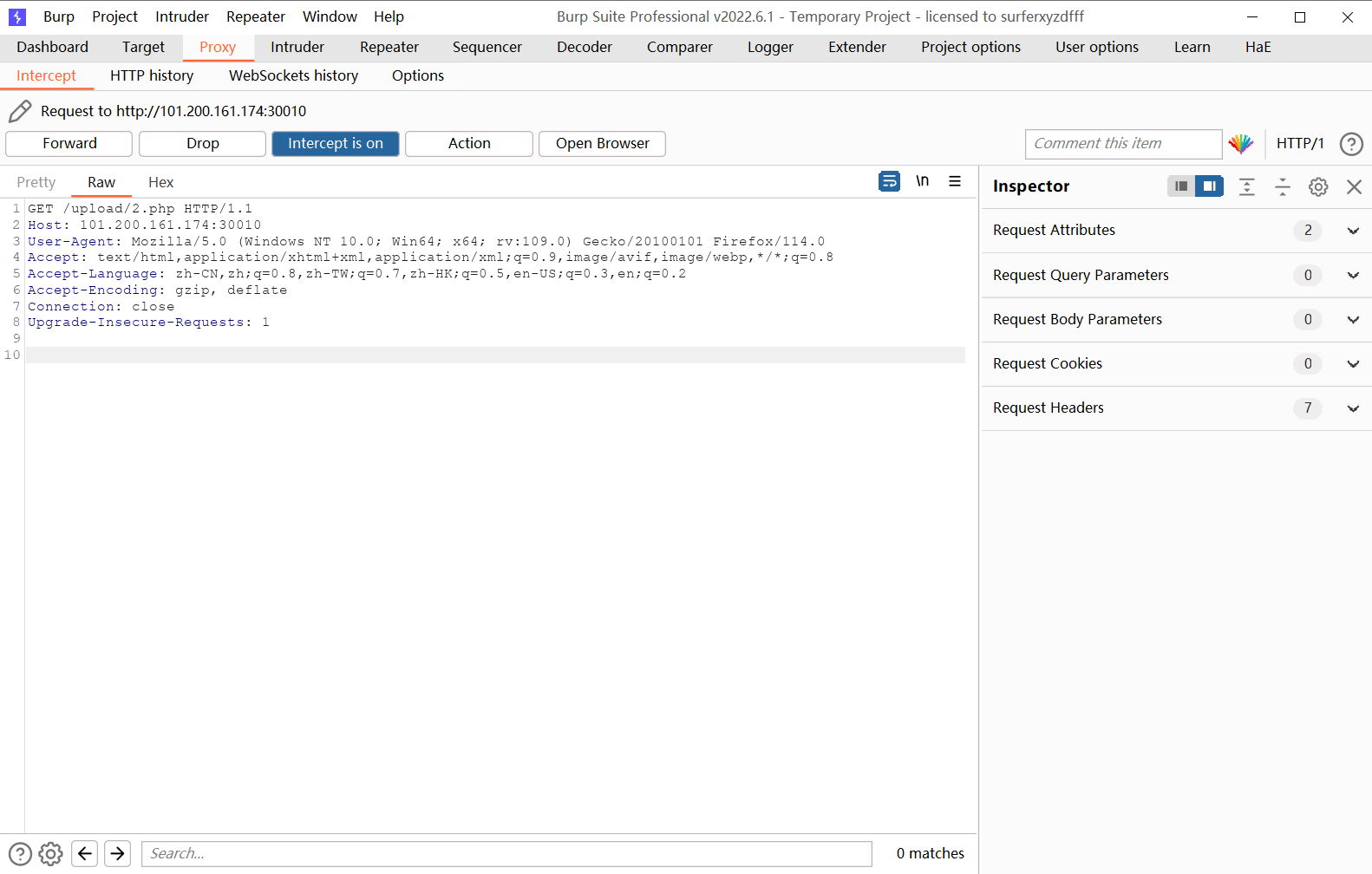Image resolution: width=1372 pixels, height=874 pixels.
Task: Forward the intercepted request
Action: (x=69, y=144)
